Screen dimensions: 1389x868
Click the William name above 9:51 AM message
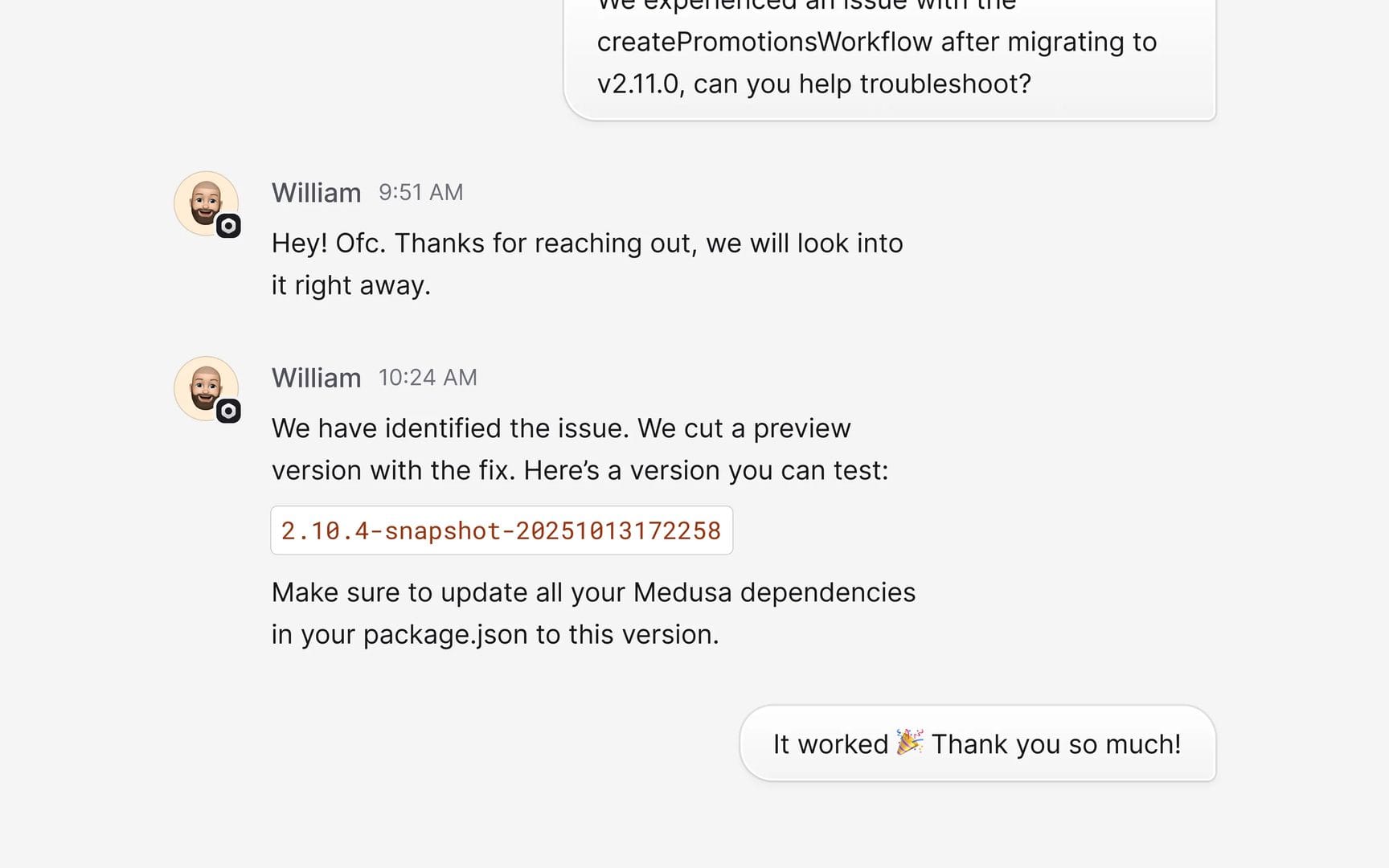coord(316,193)
